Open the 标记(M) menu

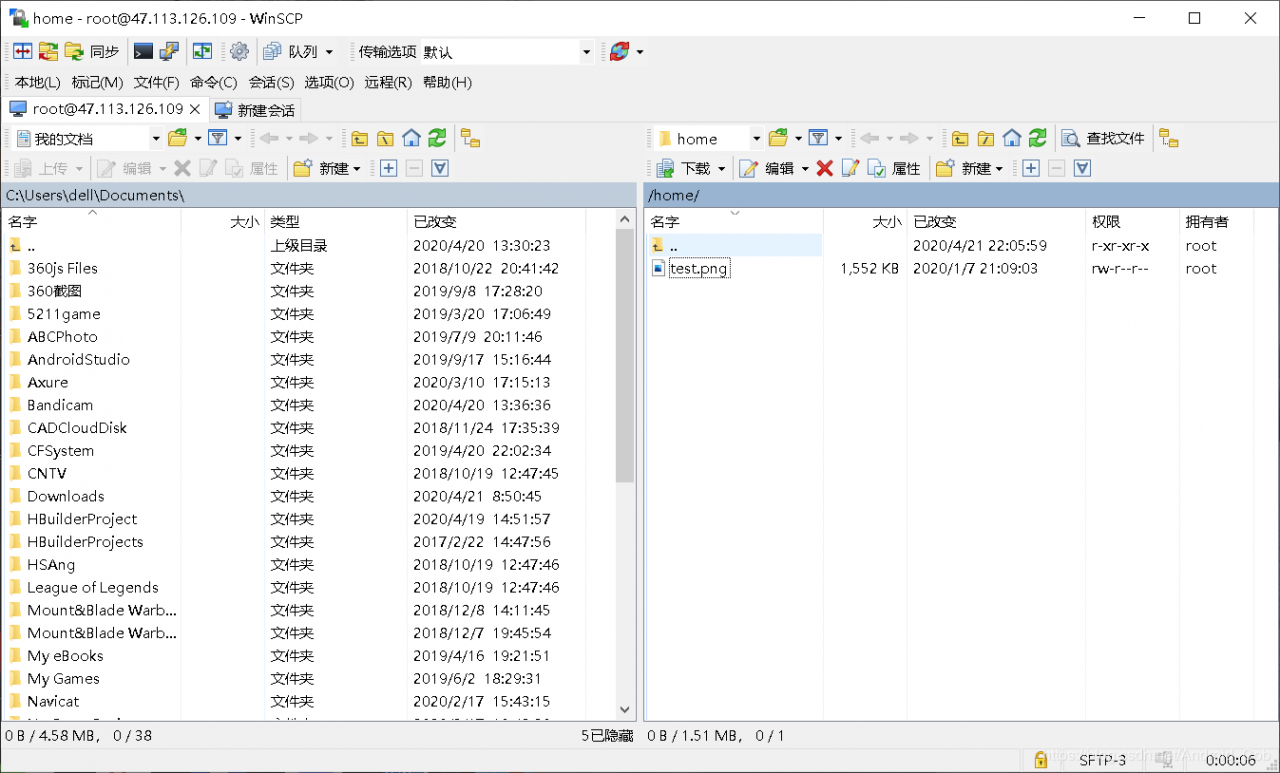pos(97,82)
